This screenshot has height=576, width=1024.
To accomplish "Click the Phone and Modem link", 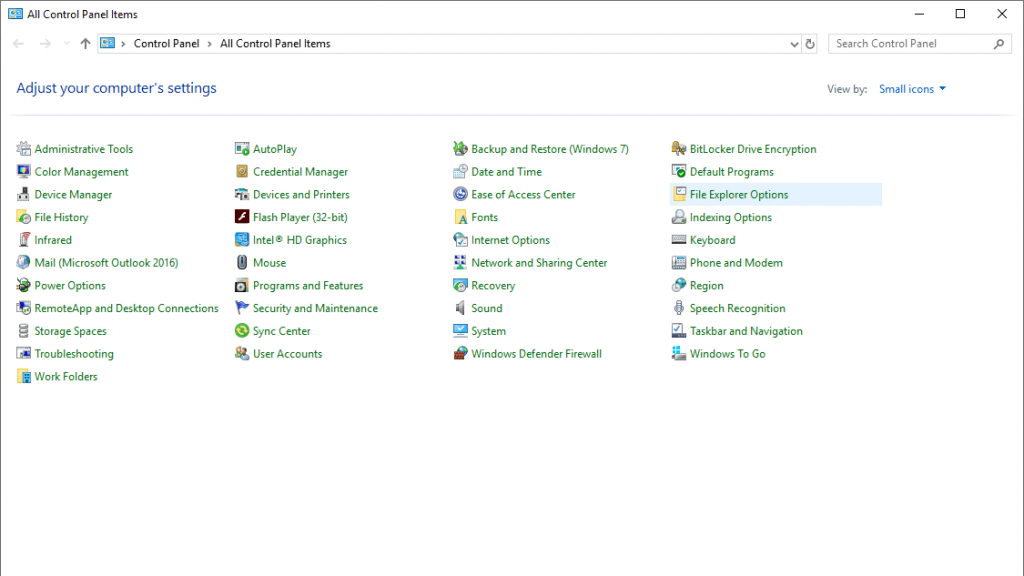I will [x=736, y=263].
